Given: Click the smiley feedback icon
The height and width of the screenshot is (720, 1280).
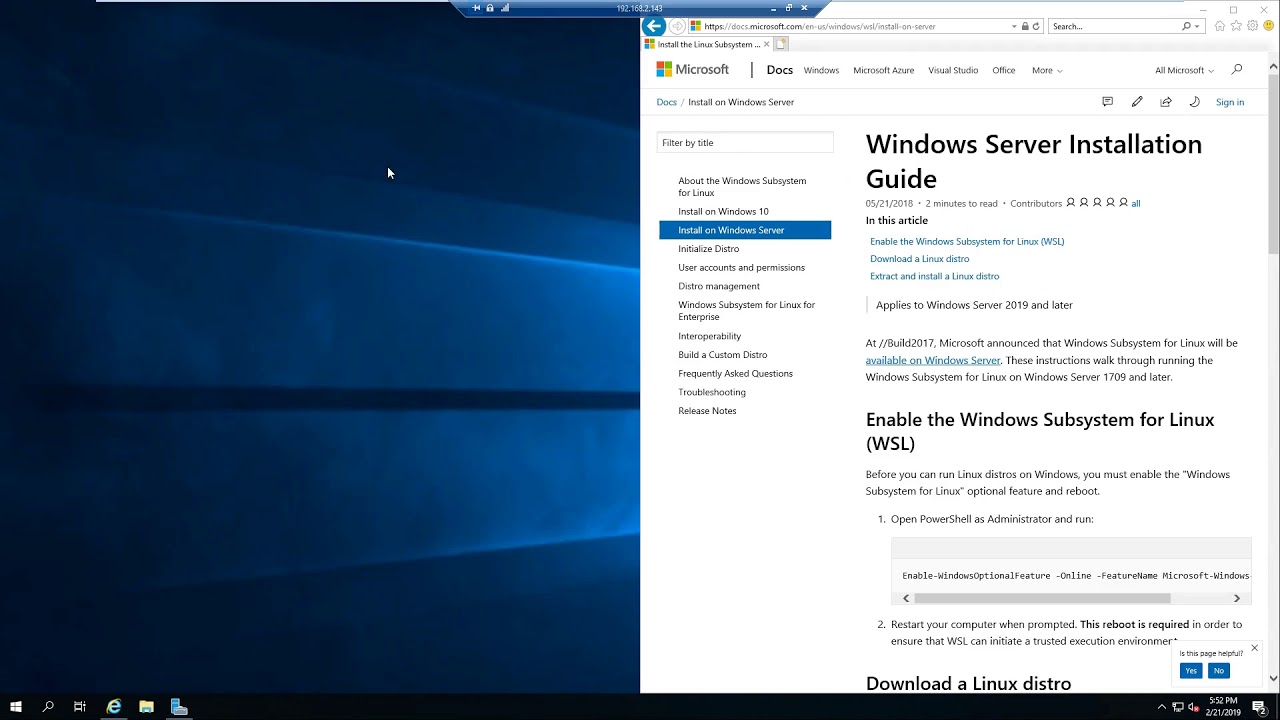Looking at the screenshot, I should coord(1268,26).
